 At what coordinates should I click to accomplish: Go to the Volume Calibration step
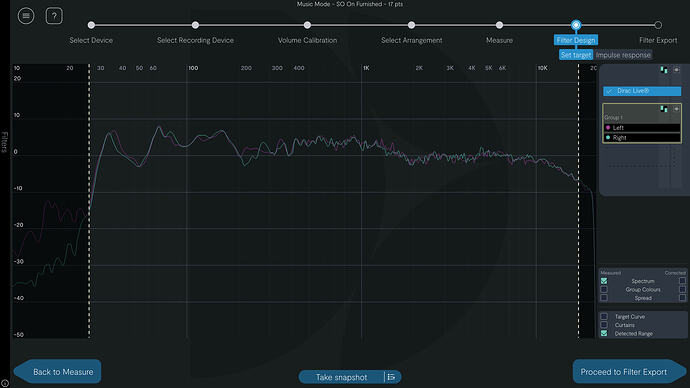click(307, 40)
